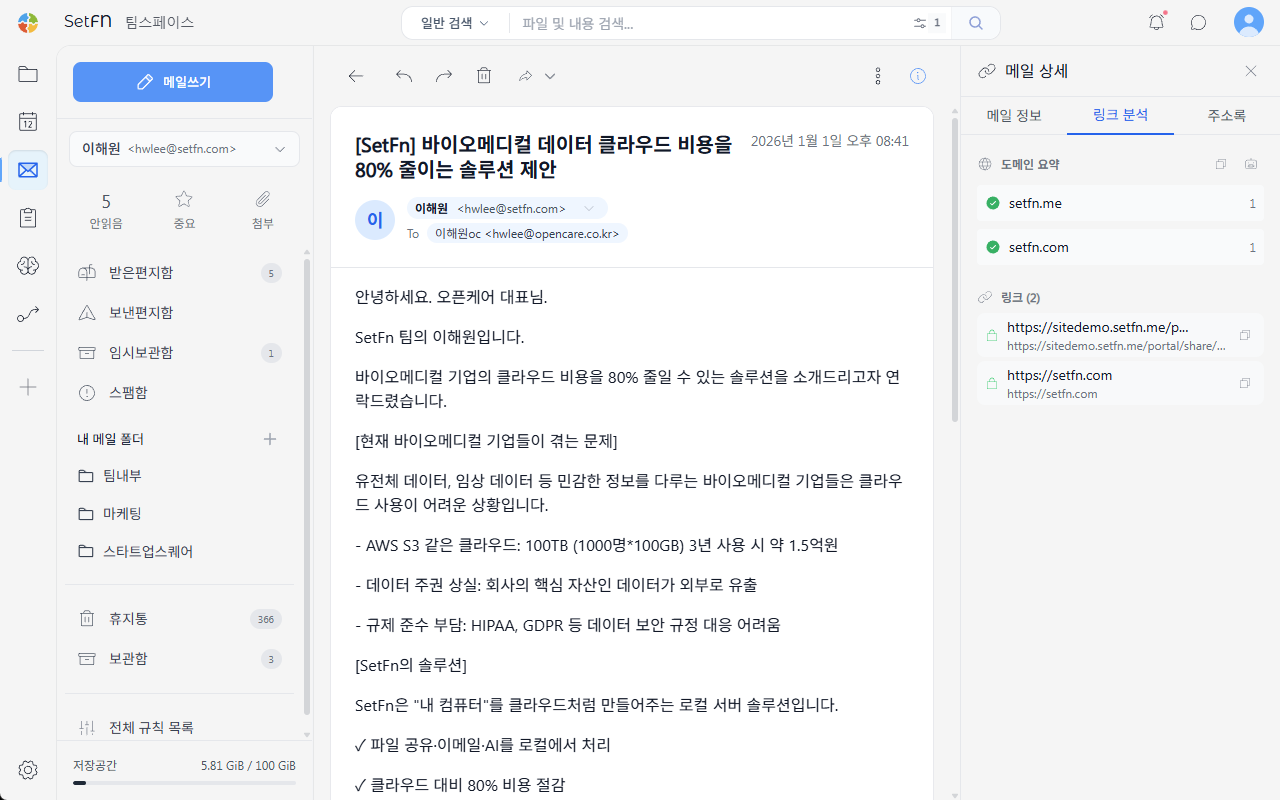Open 보관함 archive folder
1280x800 pixels.
[x=180, y=659]
